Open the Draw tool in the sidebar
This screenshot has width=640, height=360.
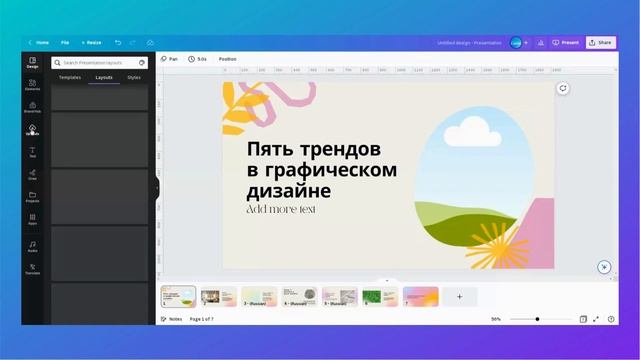pos(32,175)
